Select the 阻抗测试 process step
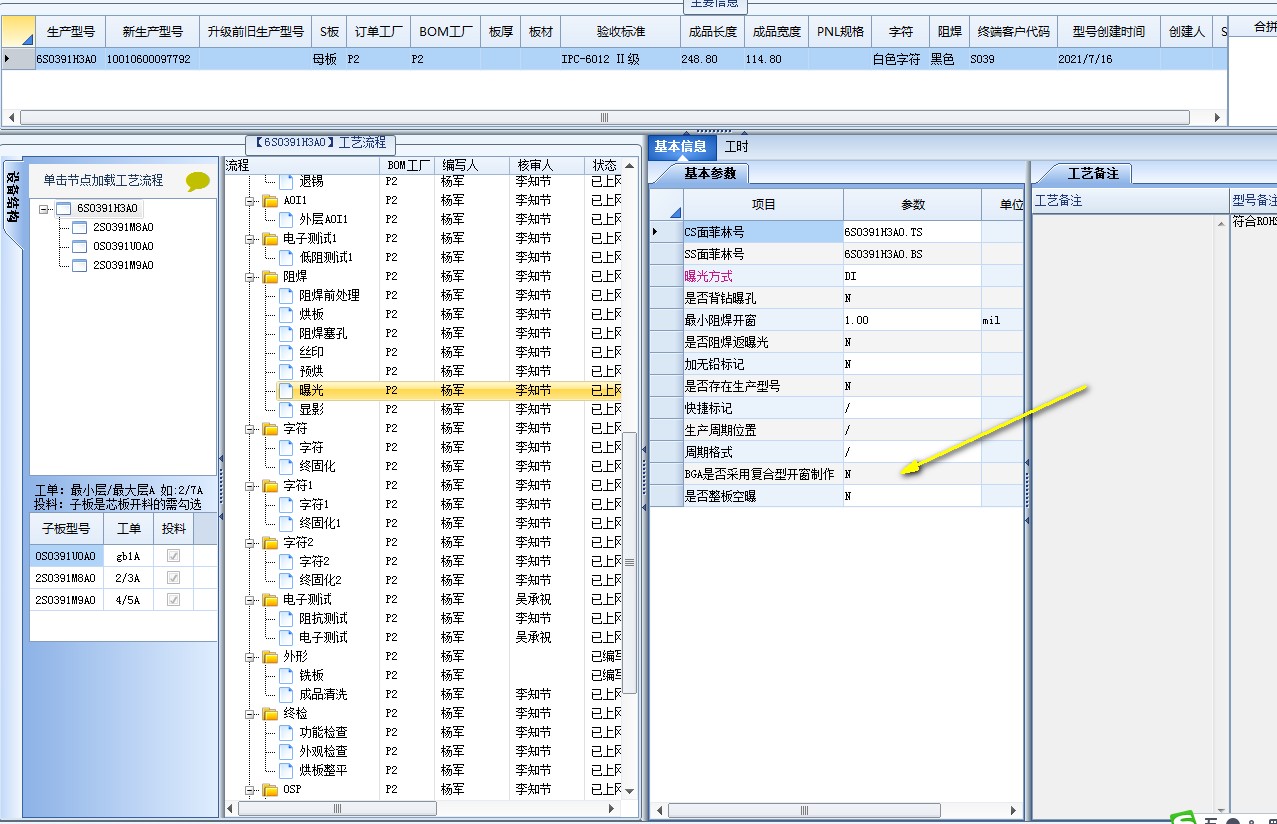 (x=323, y=618)
